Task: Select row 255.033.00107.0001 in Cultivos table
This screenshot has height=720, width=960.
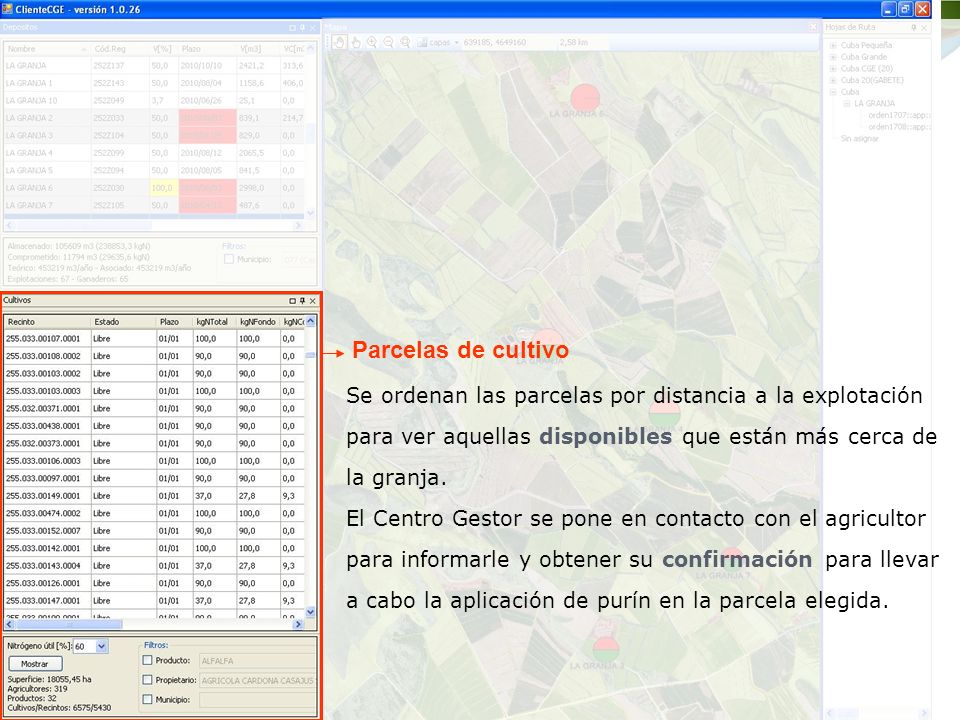Action: (154, 339)
